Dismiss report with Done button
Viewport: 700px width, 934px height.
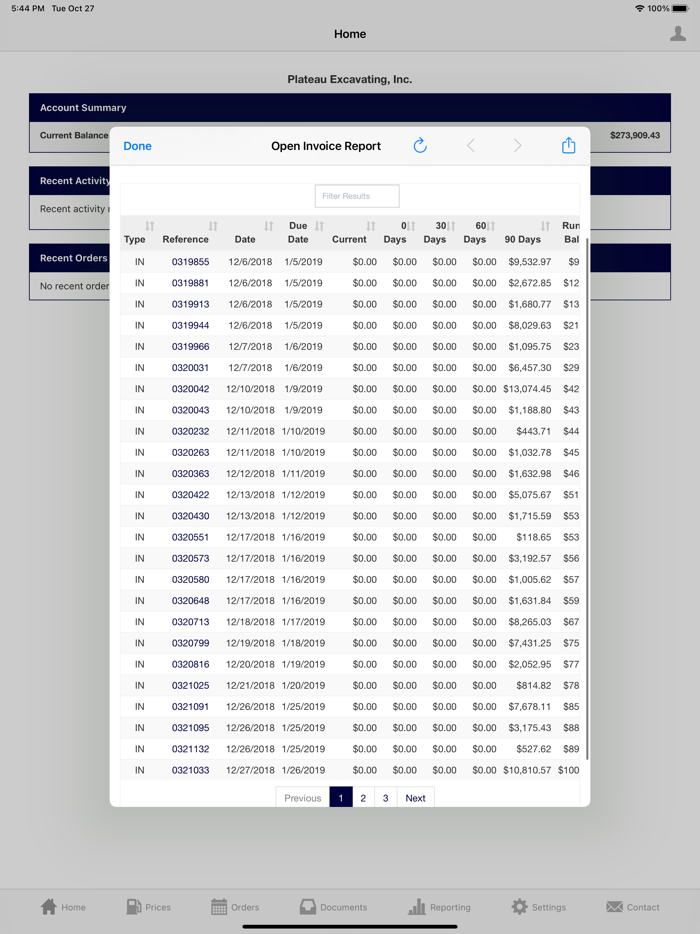pyautogui.click(x=137, y=146)
